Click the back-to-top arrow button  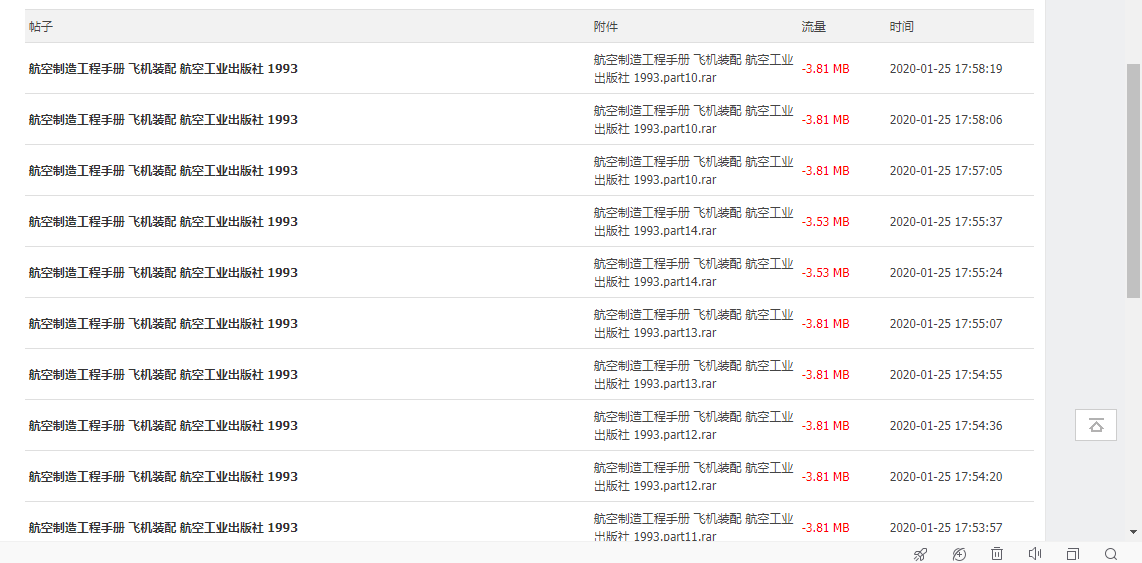(1096, 425)
